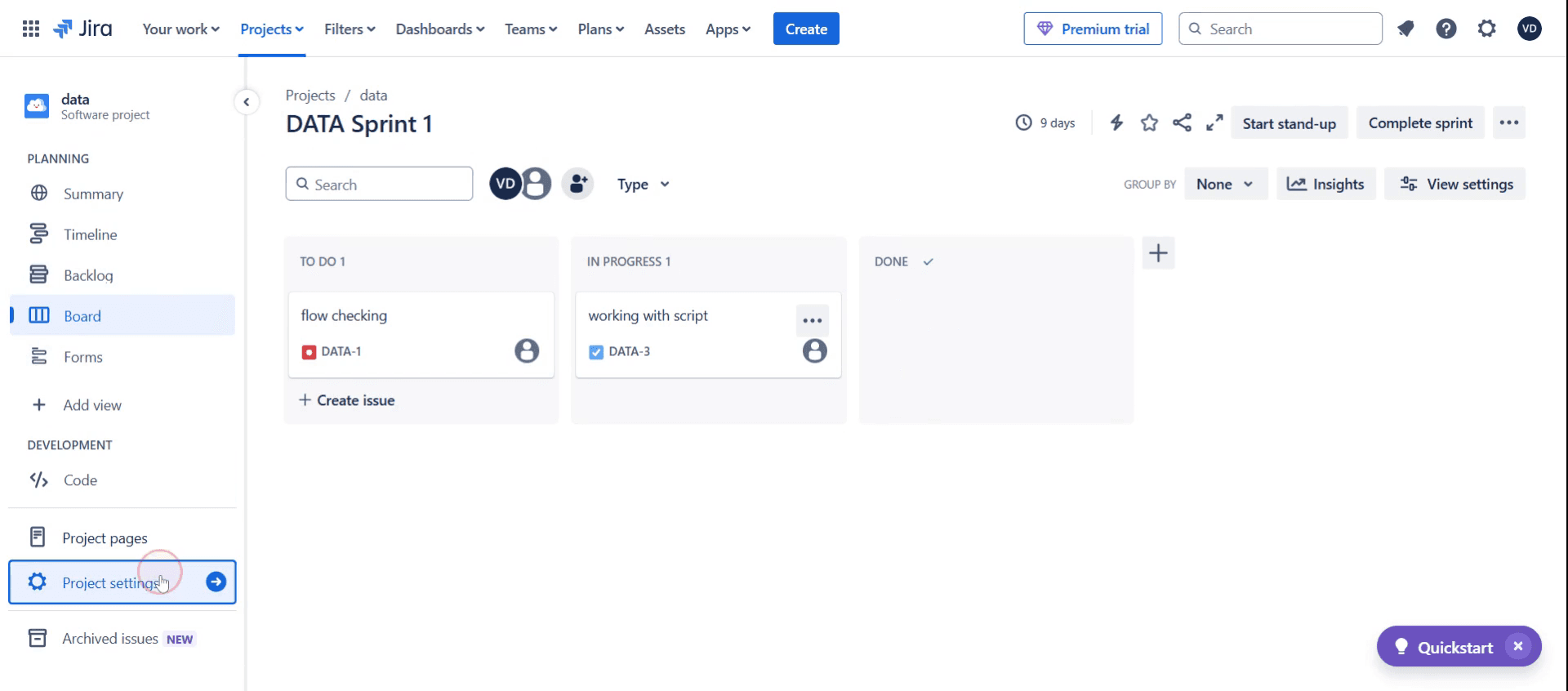Click the assignee avatar on DATA-3 card
1568x691 pixels.
click(x=815, y=351)
